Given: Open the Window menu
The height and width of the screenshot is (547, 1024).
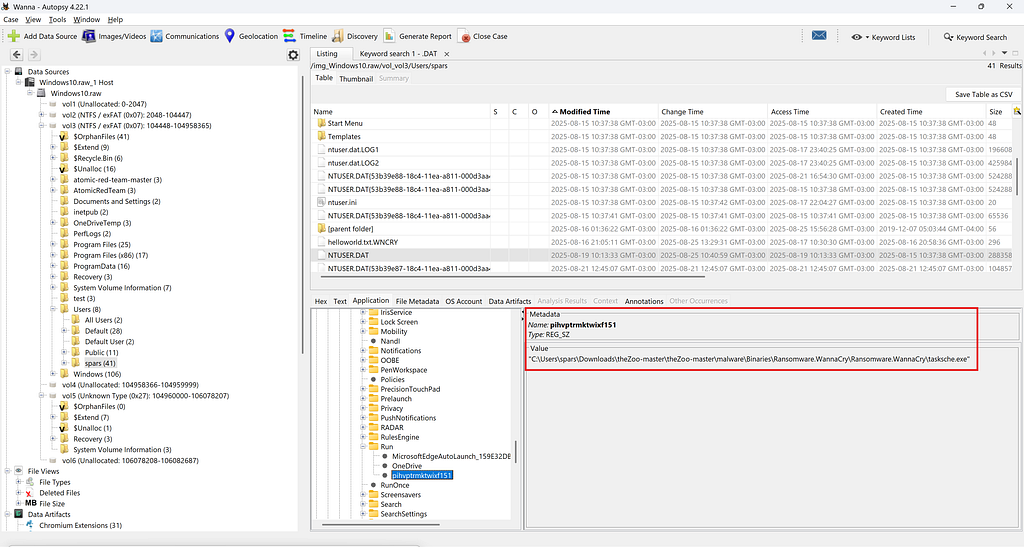Looking at the screenshot, I should (x=86, y=20).
